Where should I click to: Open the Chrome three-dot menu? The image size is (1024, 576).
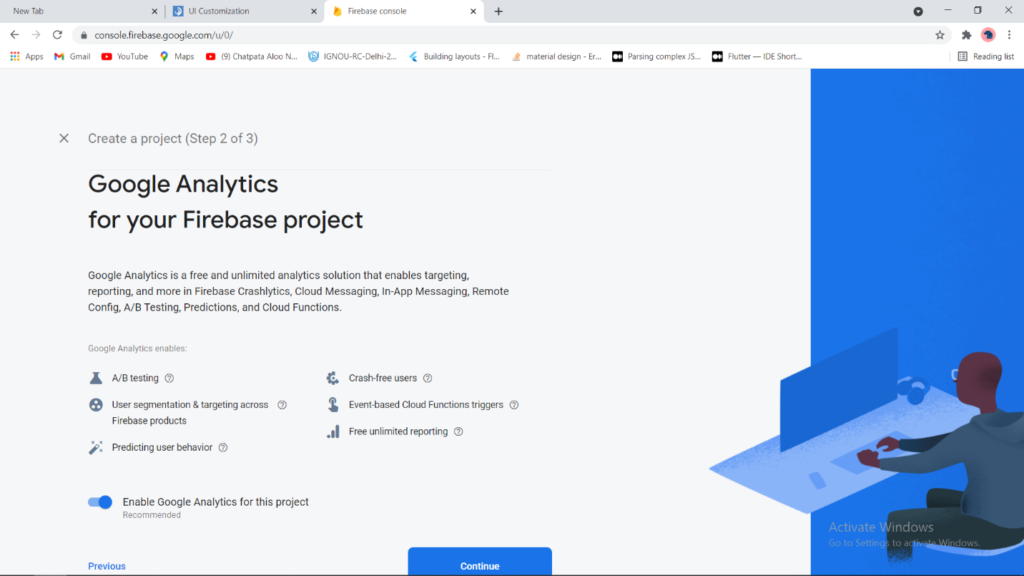tap(1009, 35)
